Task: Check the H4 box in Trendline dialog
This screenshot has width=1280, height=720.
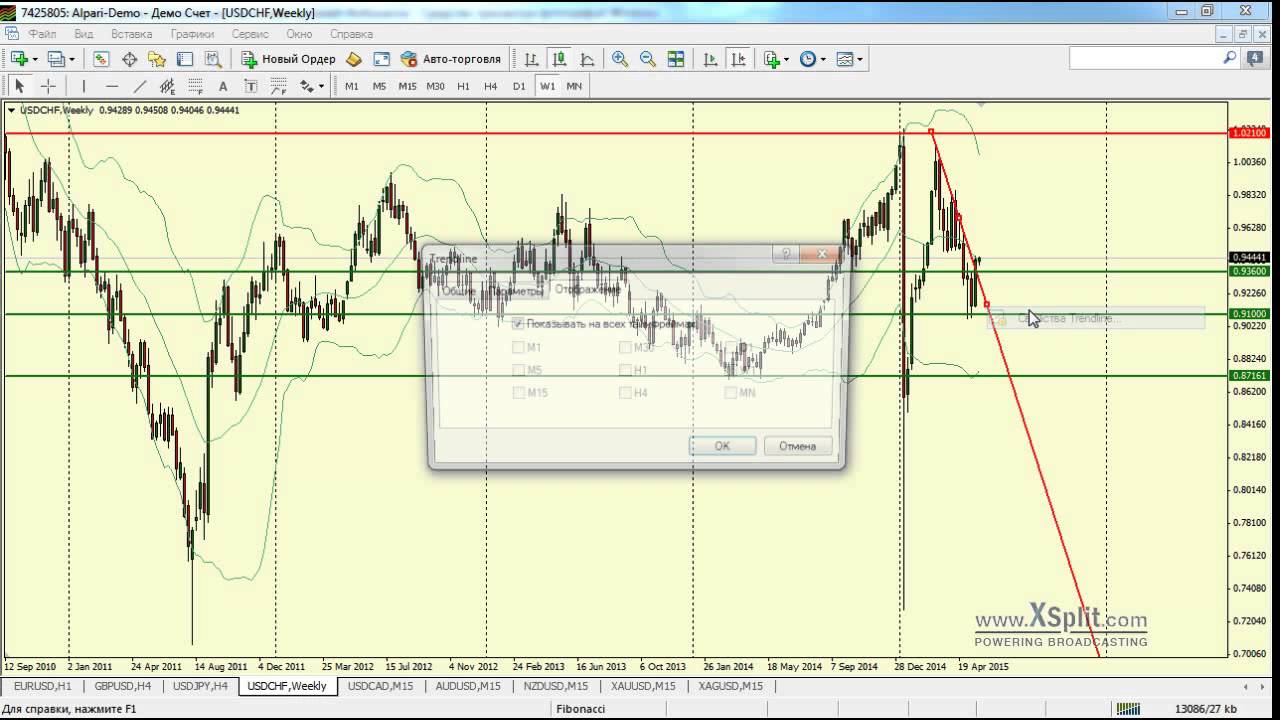Action: [625, 393]
